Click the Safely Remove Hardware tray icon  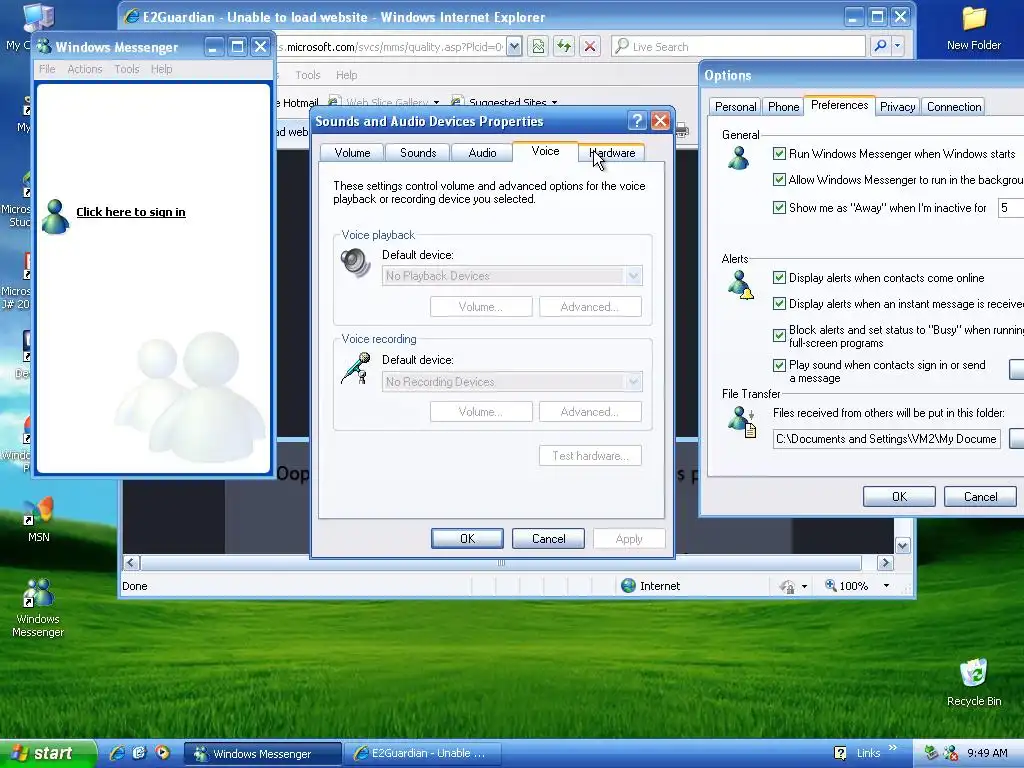pos(931,753)
